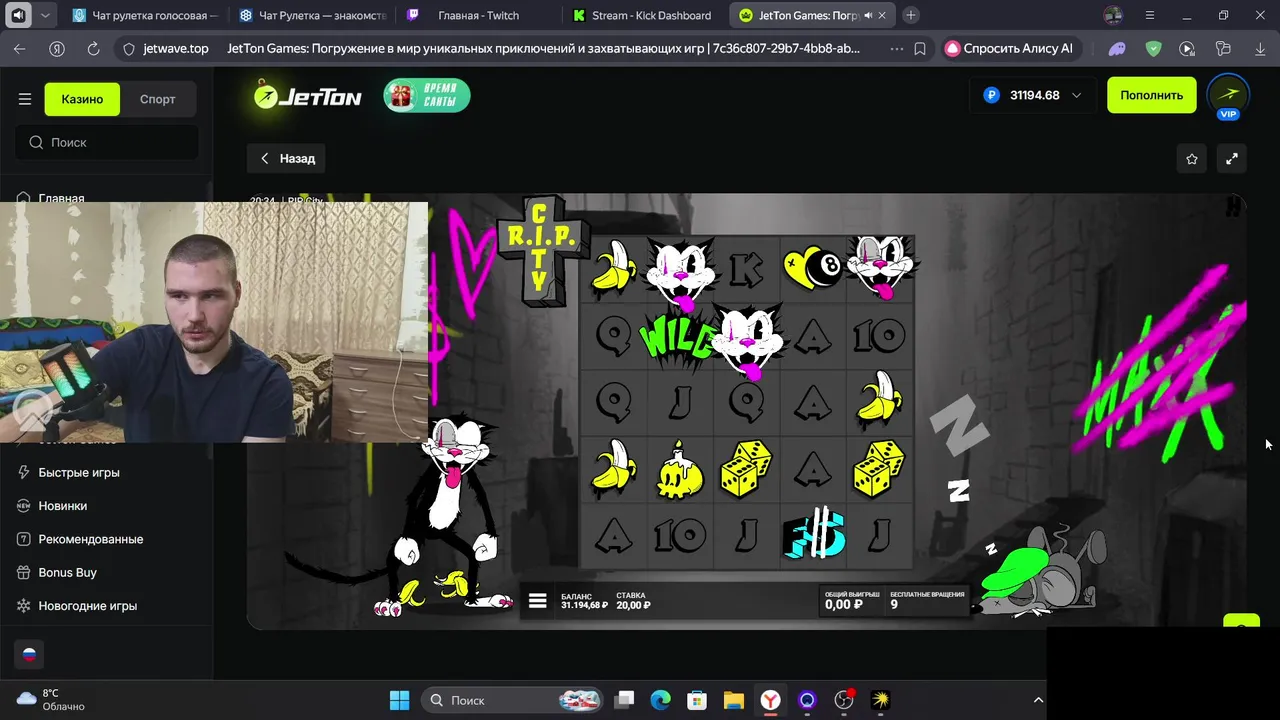Switch to Чат рулетка голосовая tab
This screenshot has width=1280, height=720.
tap(147, 15)
